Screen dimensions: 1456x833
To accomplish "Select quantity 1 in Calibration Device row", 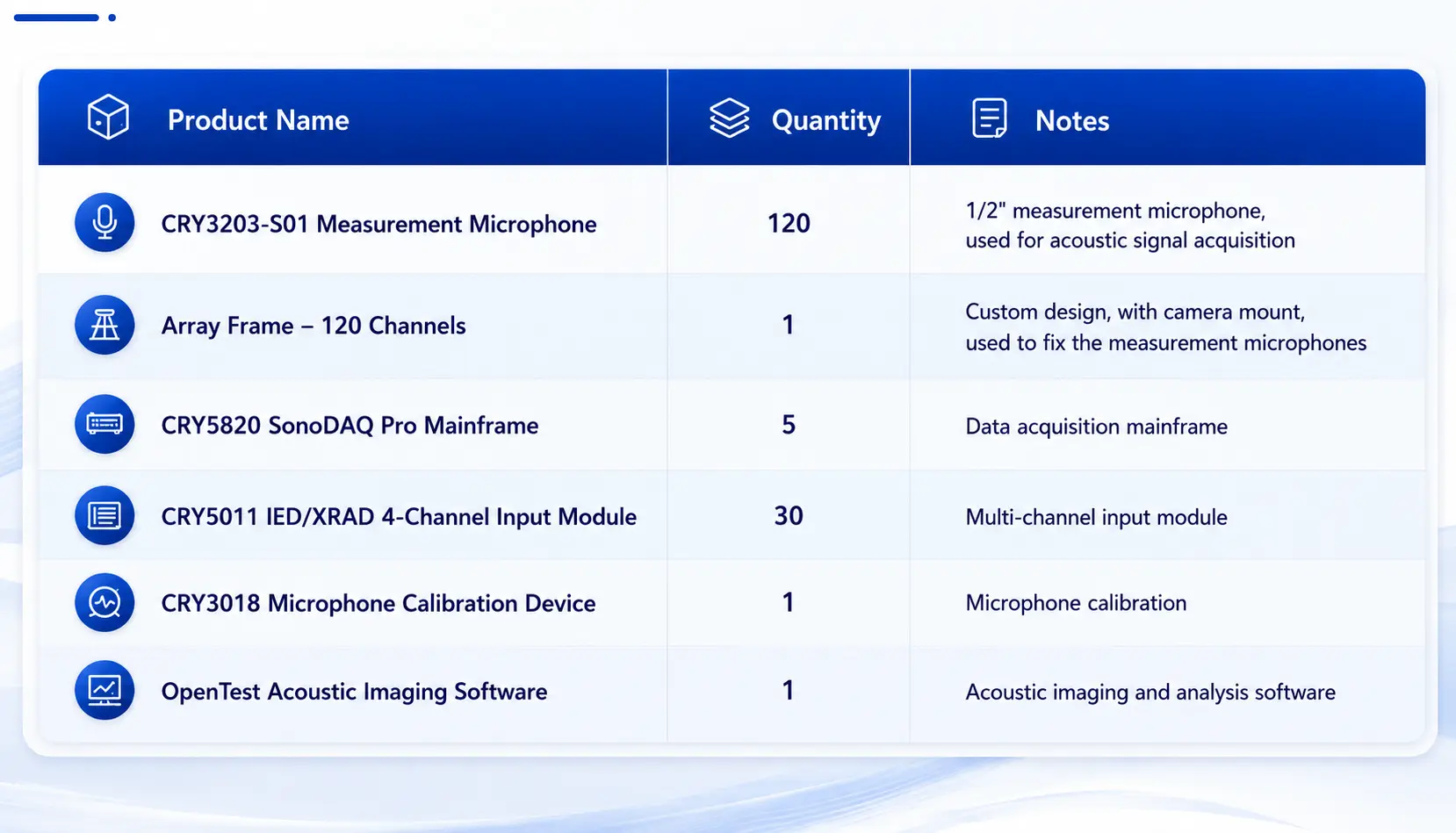I will [789, 602].
